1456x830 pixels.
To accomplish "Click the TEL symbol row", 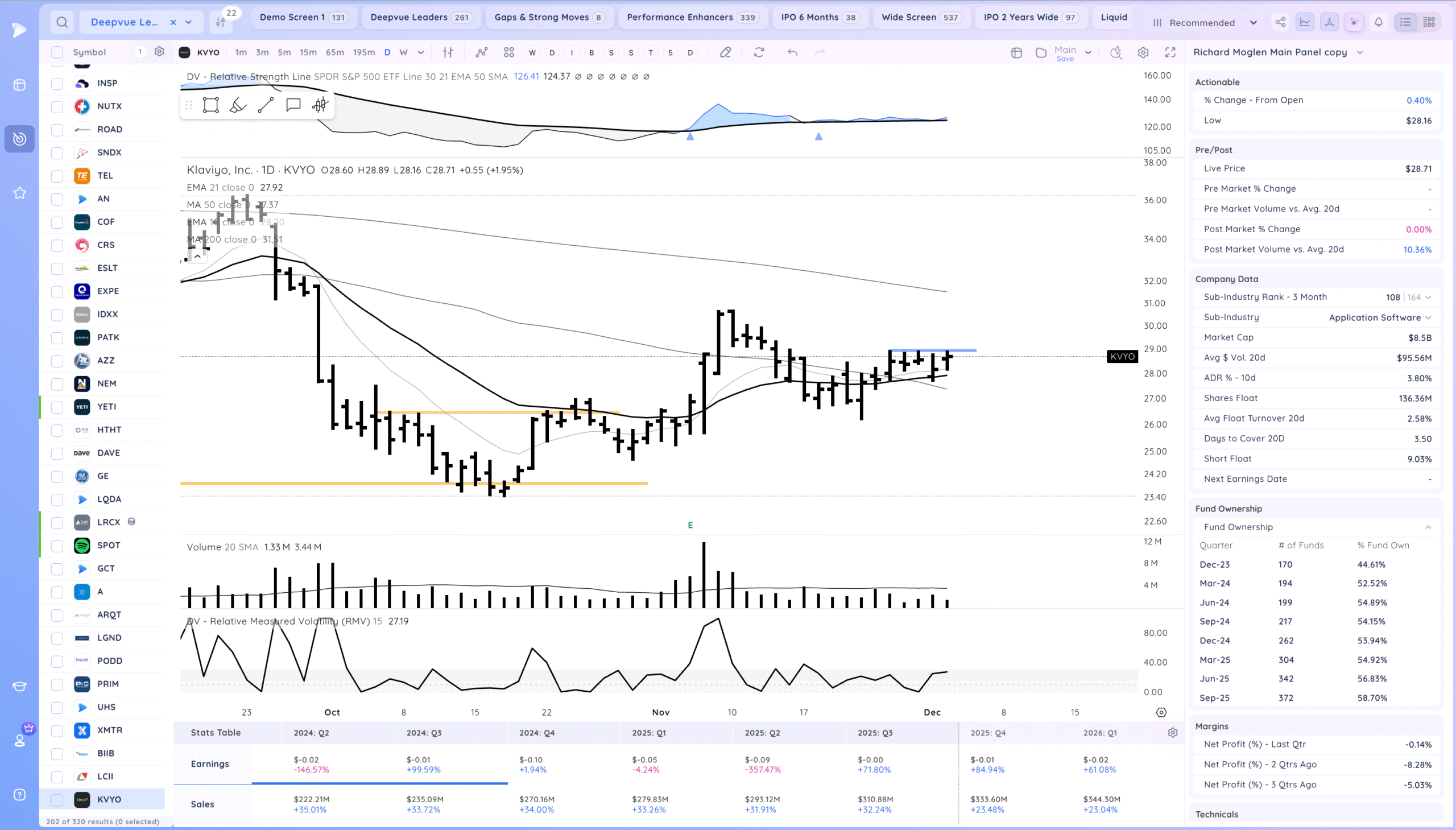I will [x=105, y=176].
